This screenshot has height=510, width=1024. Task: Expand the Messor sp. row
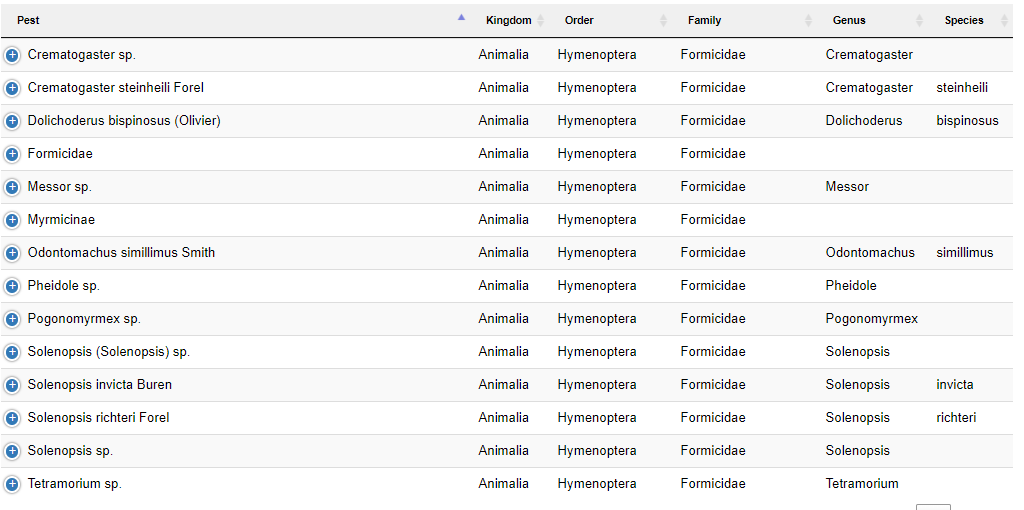point(11,187)
